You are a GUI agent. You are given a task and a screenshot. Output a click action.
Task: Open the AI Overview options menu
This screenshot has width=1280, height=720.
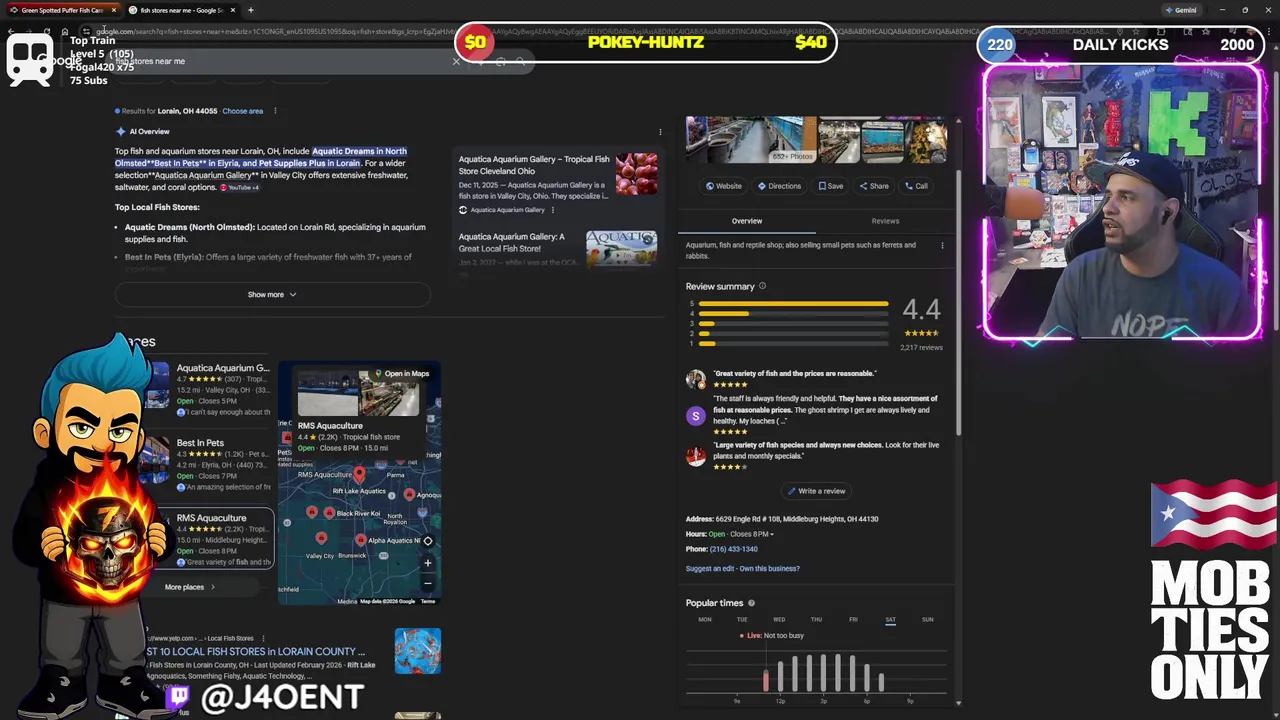660,132
